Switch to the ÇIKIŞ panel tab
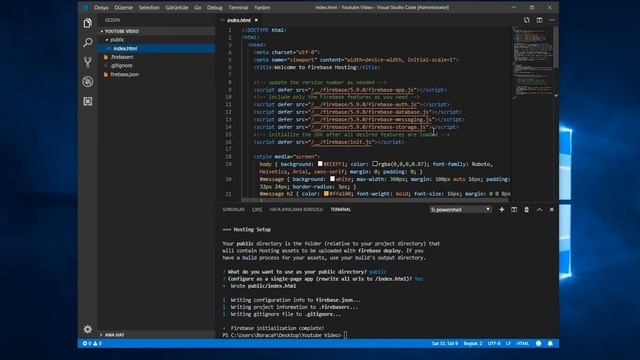The height and width of the screenshot is (360, 640). pyautogui.click(x=257, y=209)
